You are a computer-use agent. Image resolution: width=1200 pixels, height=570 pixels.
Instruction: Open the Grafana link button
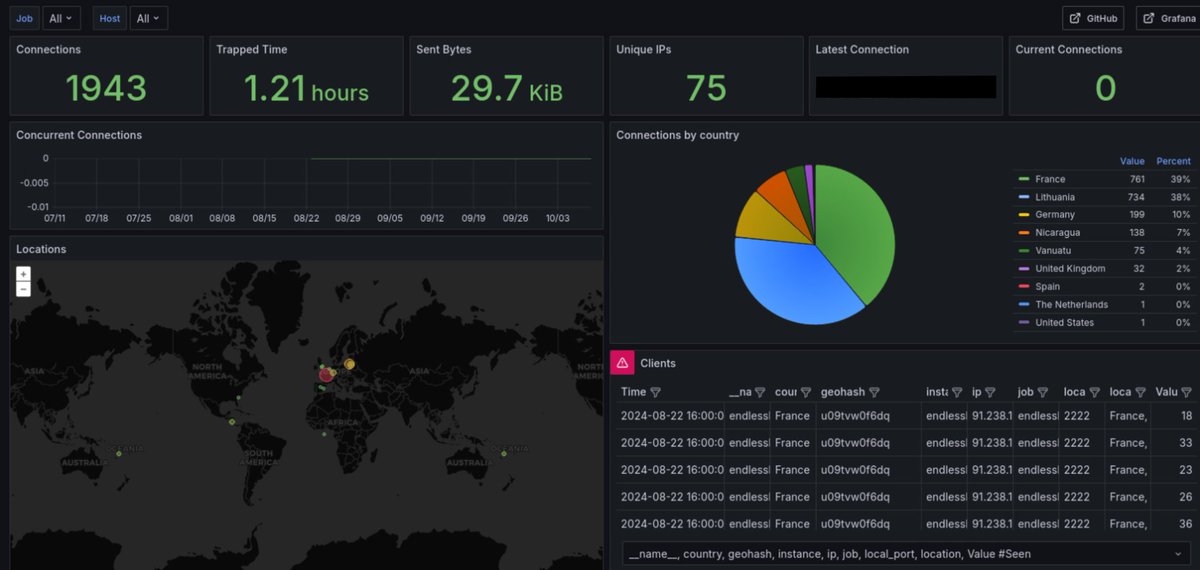(1166, 18)
